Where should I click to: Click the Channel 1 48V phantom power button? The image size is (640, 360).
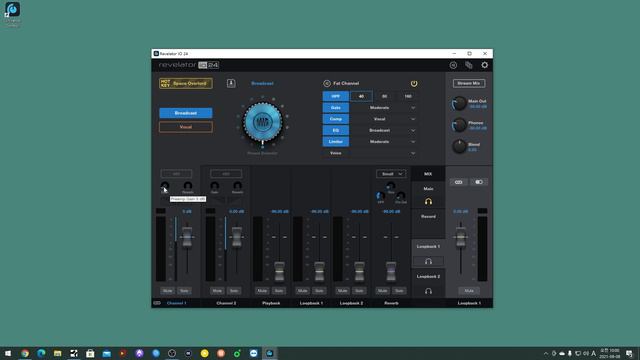pyautogui.click(x=176, y=174)
